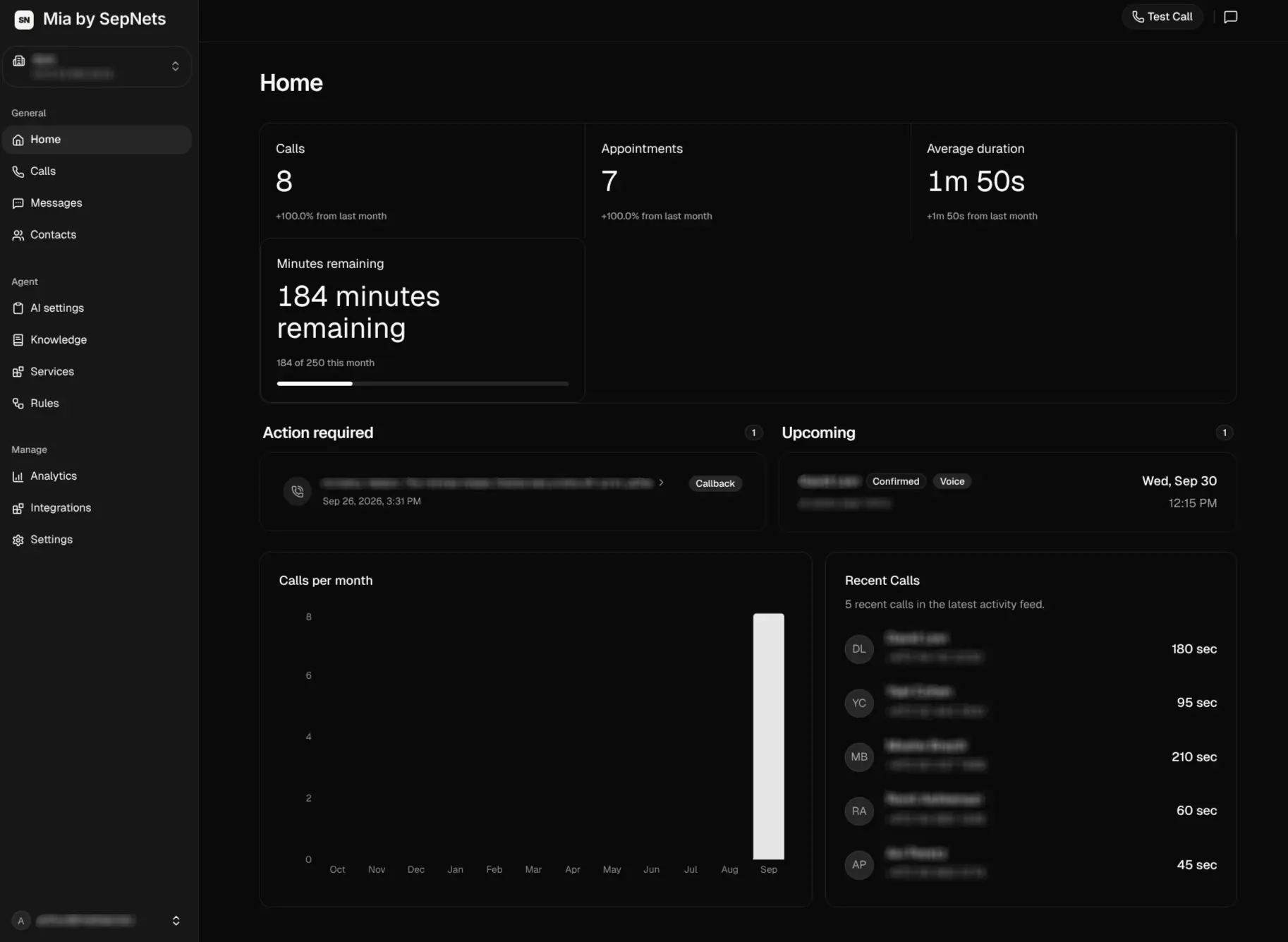
Task: Click the YC avatar in Recent Calls
Action: point(859,703)
